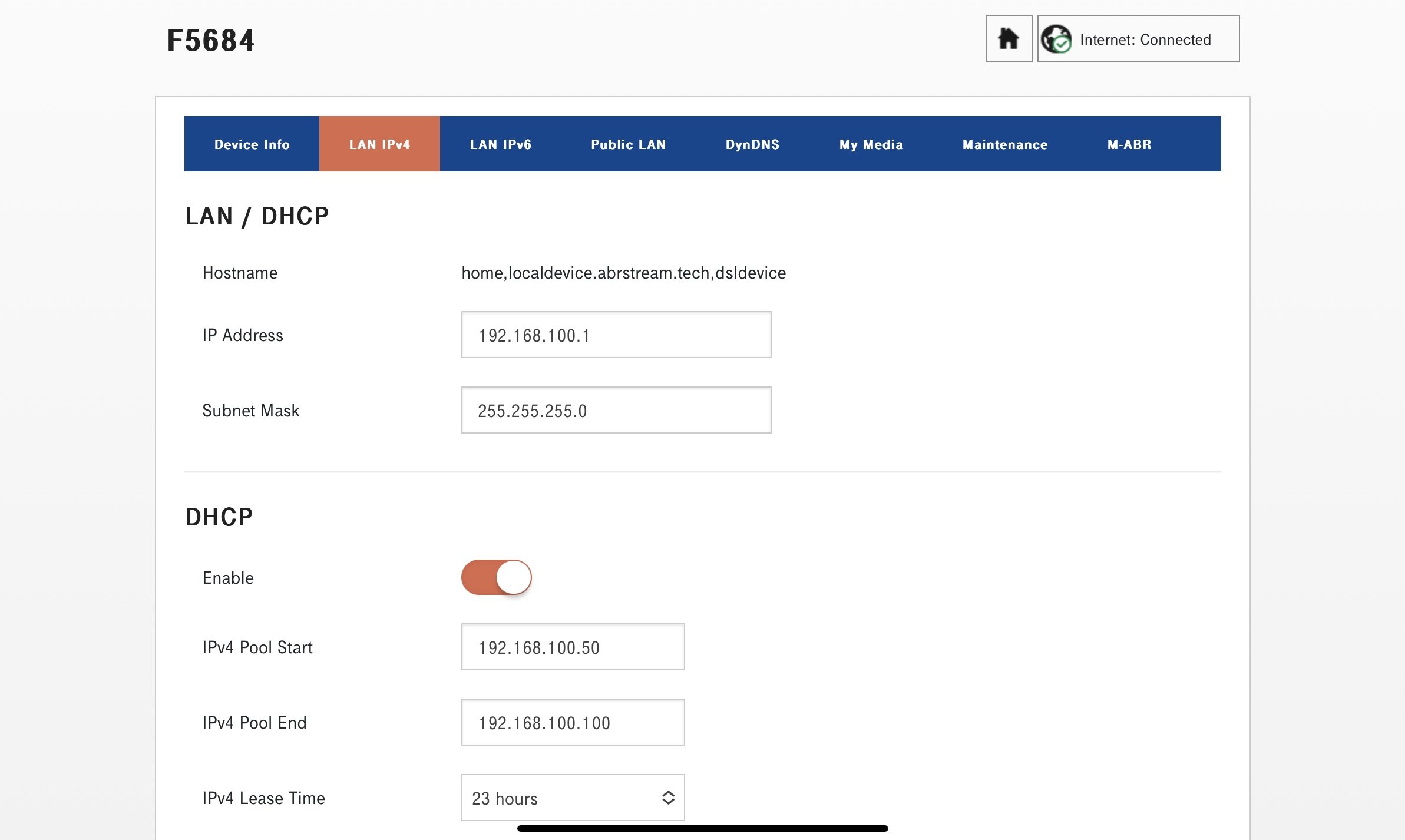This screenshot has width=1405, height=840.
Task: Open DynDNS settings tab
Action: [x=752, y=144]
